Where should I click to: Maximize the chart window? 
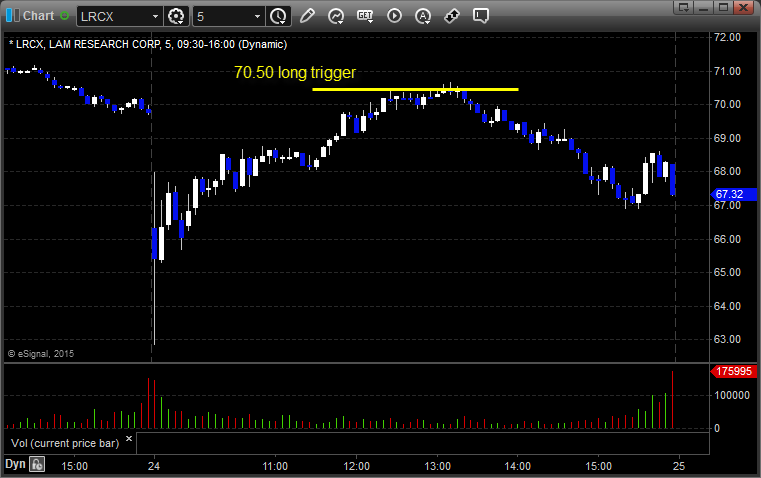tap(723, 7)
